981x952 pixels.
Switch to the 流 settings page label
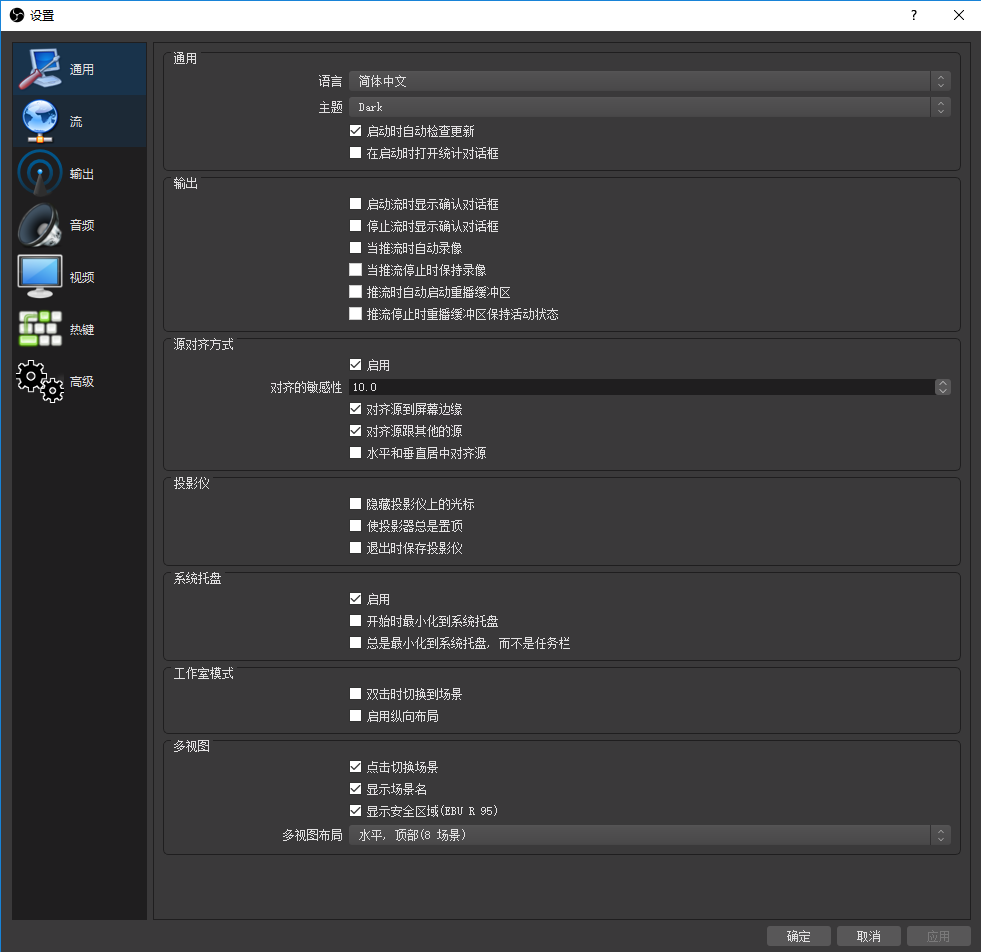[x=76, y=121]
